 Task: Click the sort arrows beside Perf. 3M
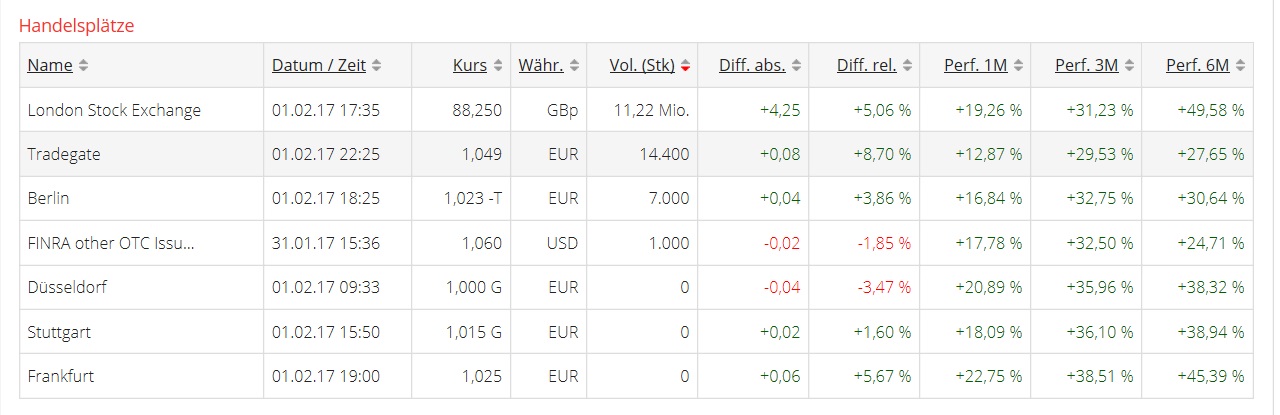[x=1128, y=66]
